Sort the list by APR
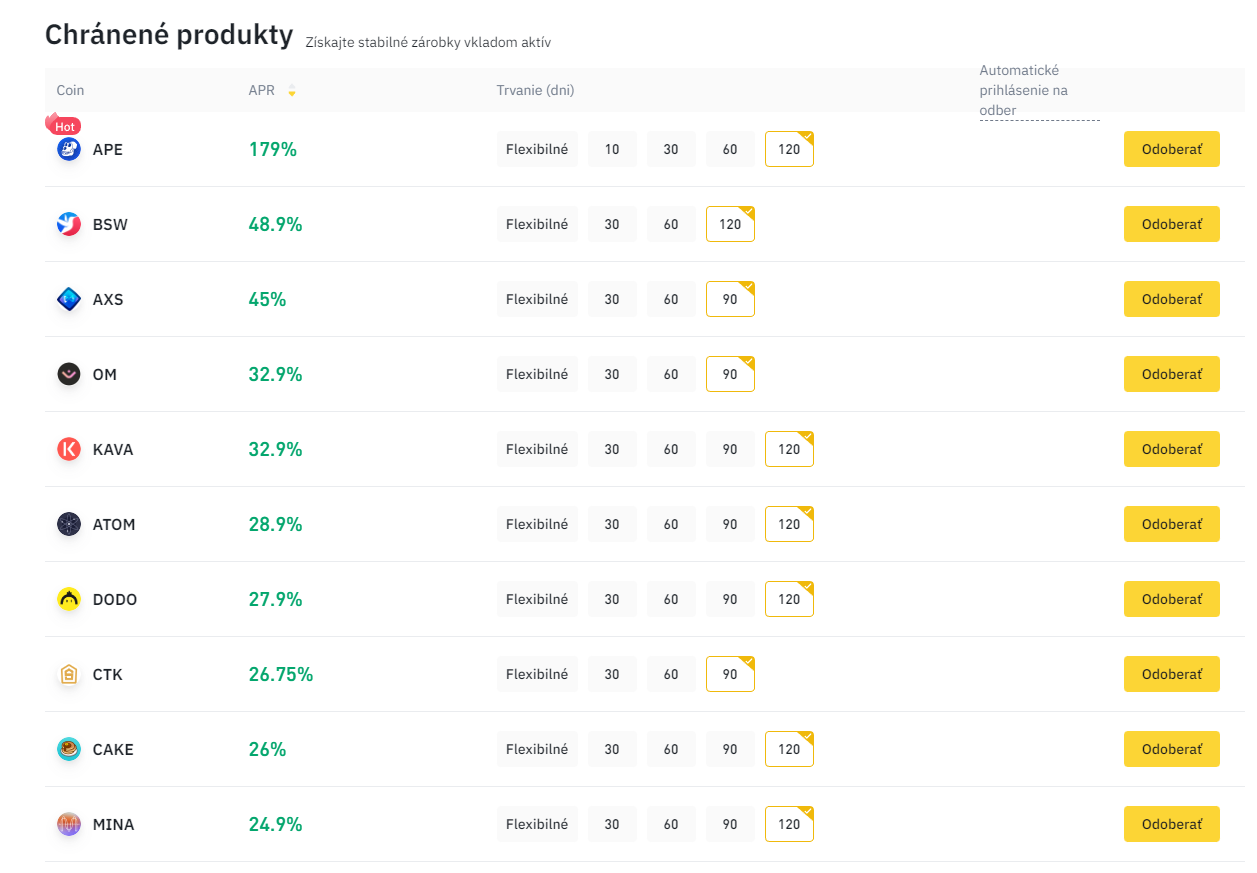The image size is (1257, 873). tap(291, 91)
